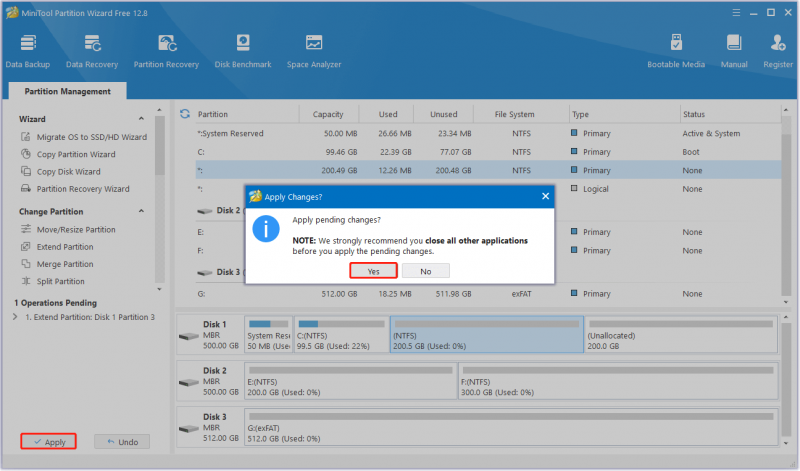This screenshot has height=471, width=800.
Task: Open Partition Recovery tool
Action: click(166, 51)
